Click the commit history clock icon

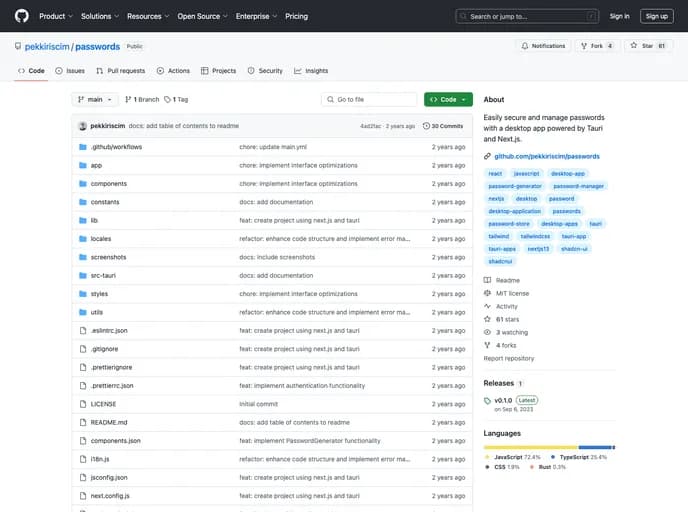tap(426, 126)
